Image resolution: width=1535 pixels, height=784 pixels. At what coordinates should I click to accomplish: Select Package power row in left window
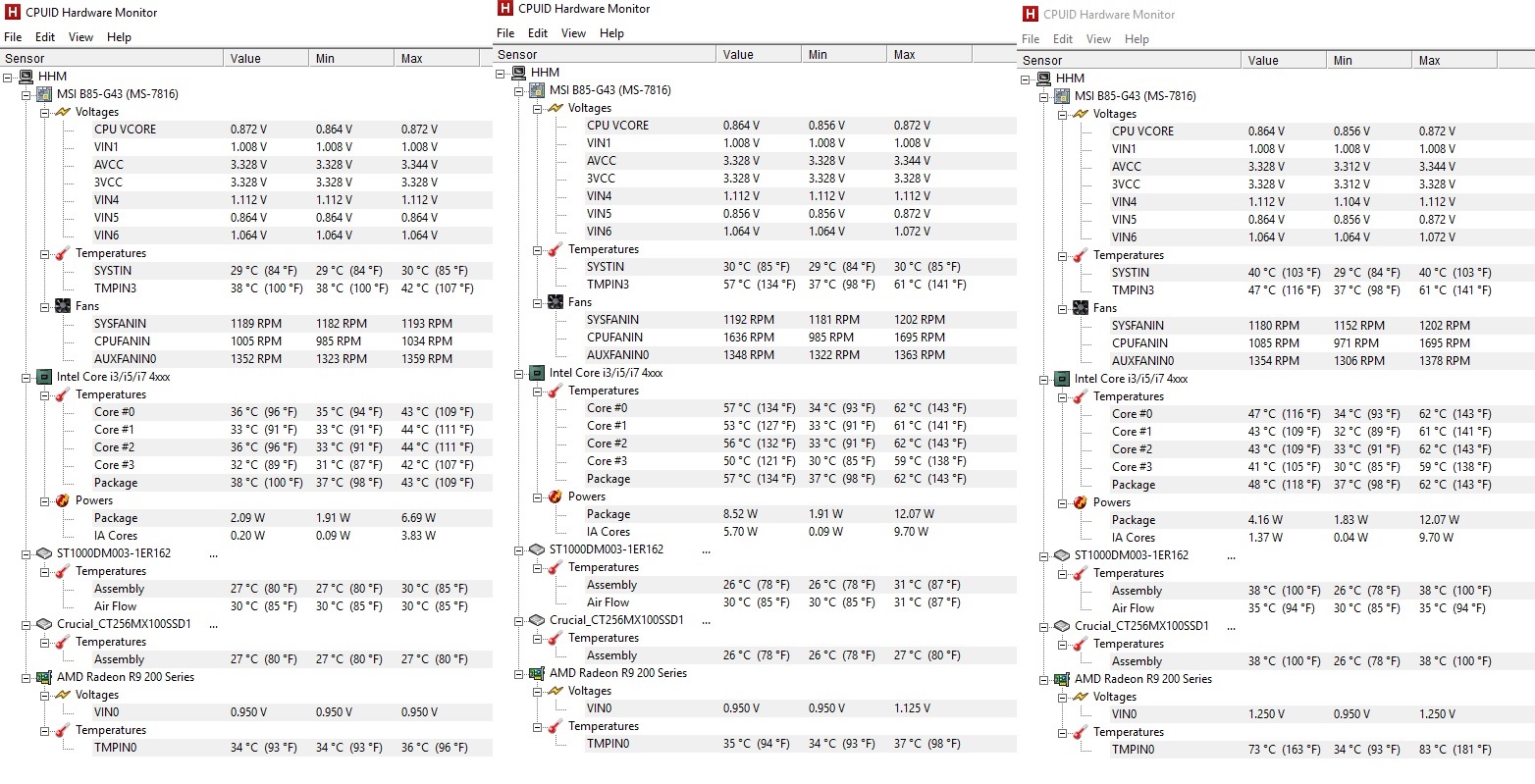click(291, 518)
